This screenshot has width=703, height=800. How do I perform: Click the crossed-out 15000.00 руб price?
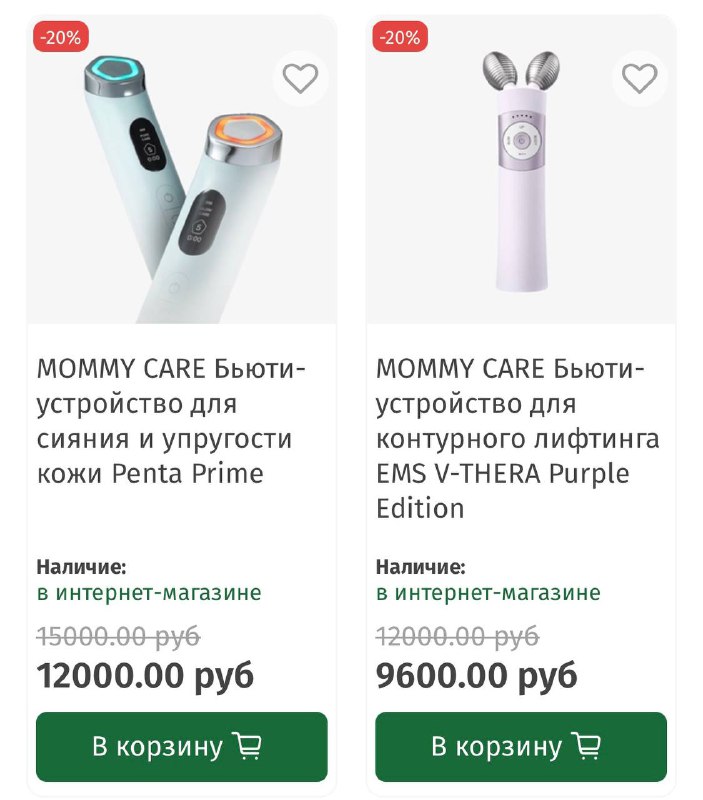(118, 636)
